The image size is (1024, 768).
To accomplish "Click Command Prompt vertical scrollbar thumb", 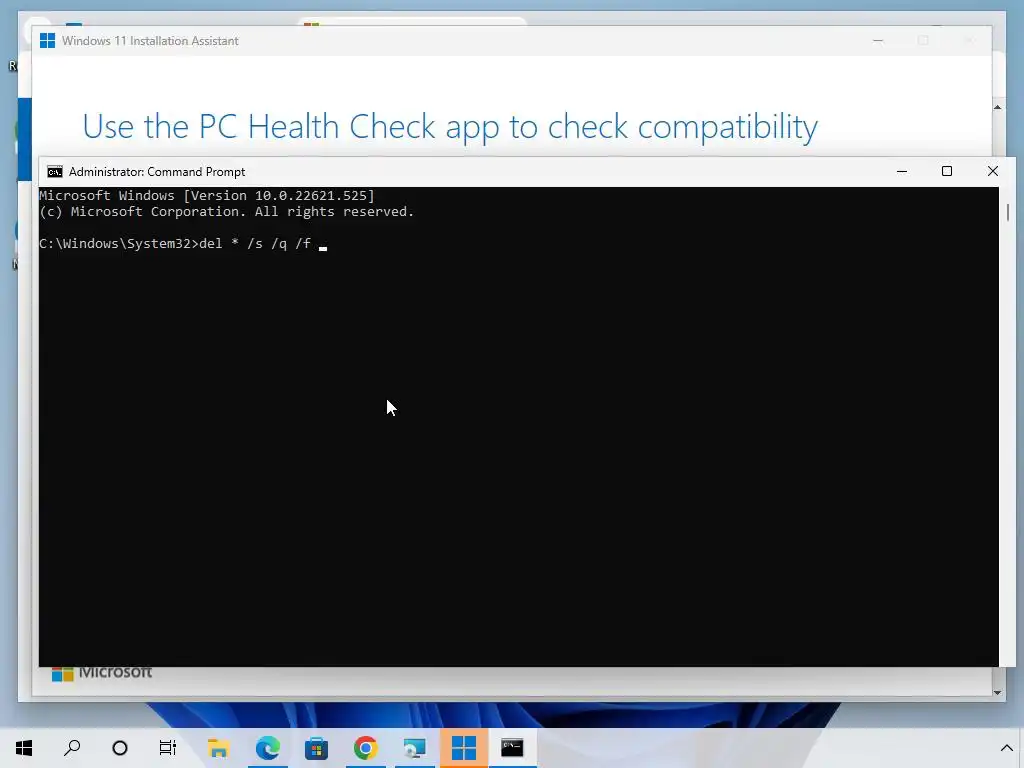I will click(1008, 212).
